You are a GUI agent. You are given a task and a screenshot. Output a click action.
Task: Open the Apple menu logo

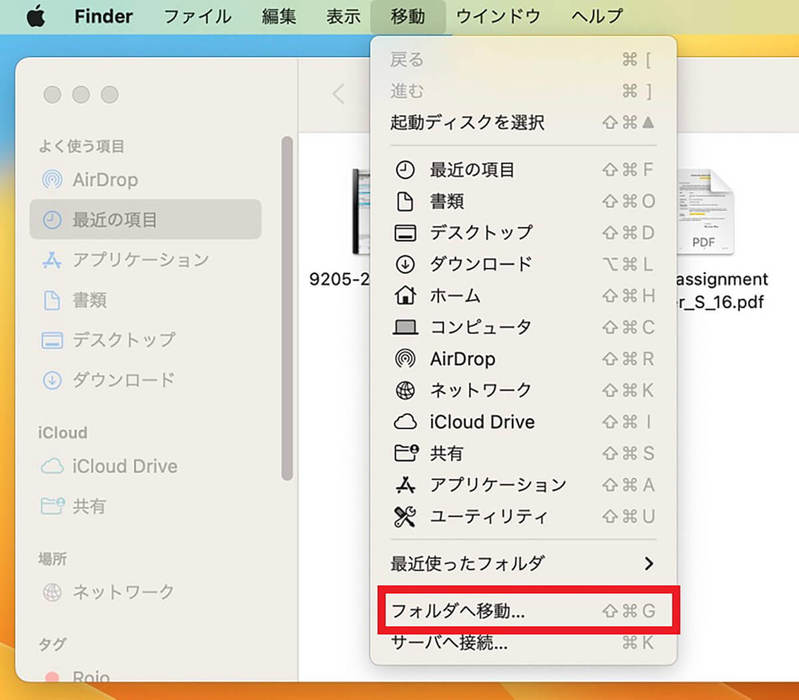(x=36, y=16)
